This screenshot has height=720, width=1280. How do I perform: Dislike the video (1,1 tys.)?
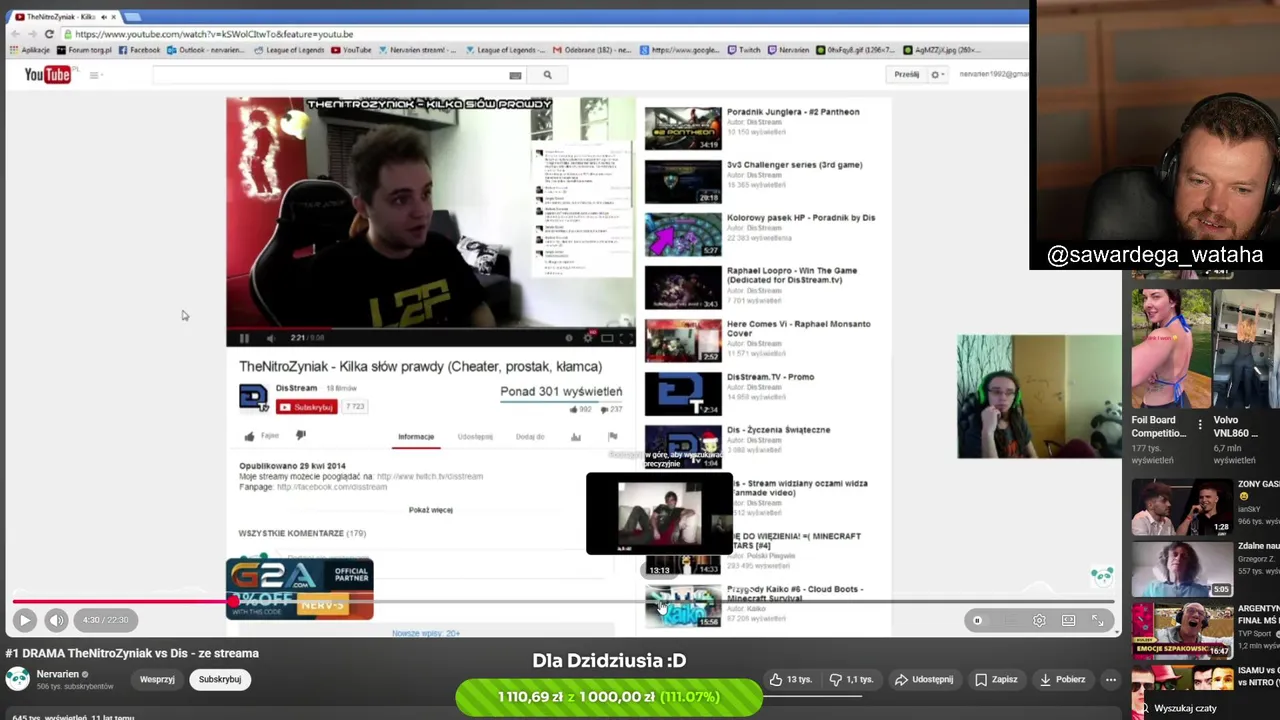pyautogui.click(x=852, y=679)
